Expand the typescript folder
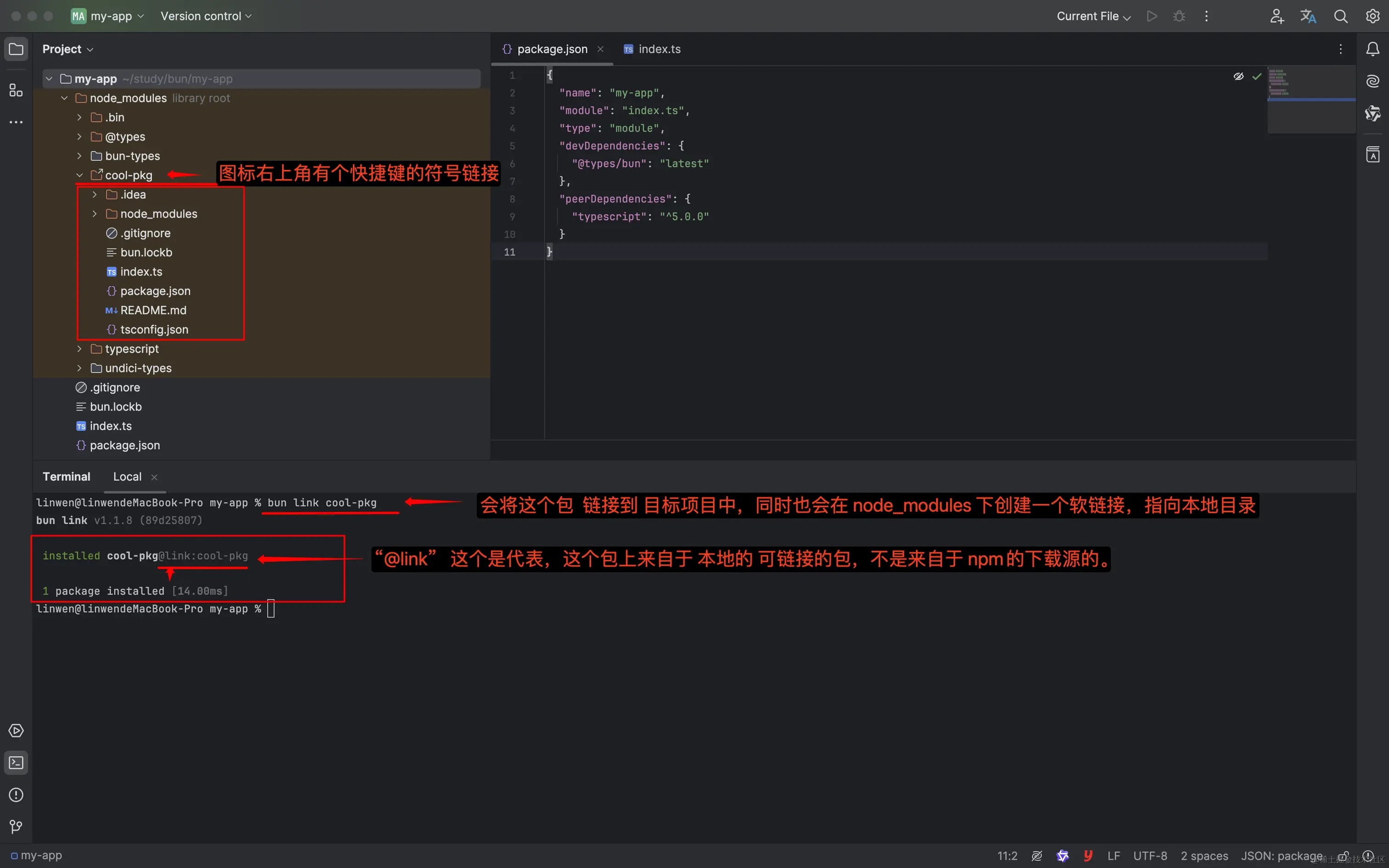 (79, 349)
